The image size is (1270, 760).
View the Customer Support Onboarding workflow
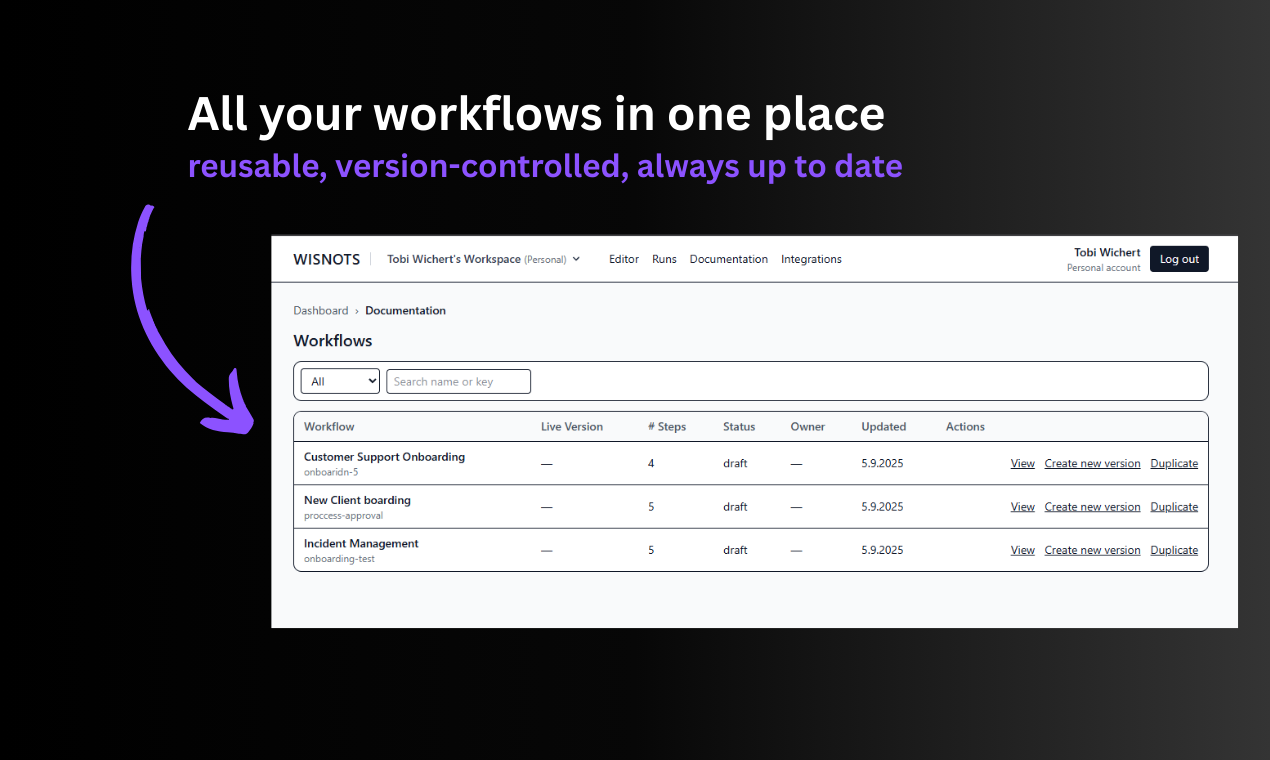coord(1022,464)
